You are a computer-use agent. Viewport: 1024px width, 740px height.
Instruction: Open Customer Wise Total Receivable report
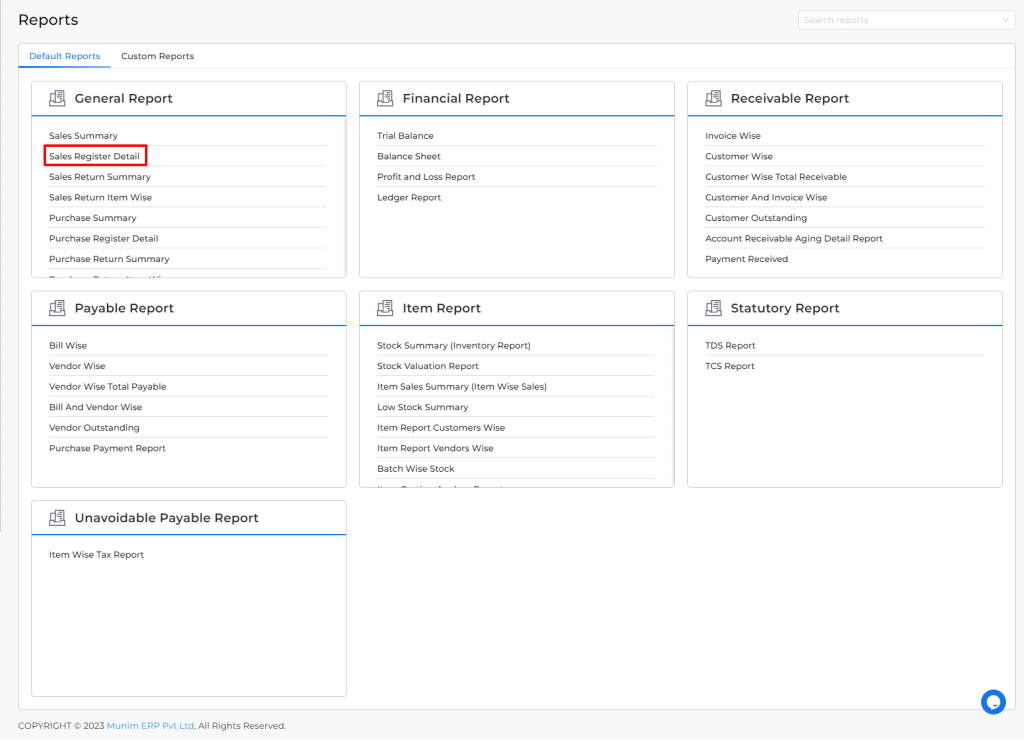776,177
